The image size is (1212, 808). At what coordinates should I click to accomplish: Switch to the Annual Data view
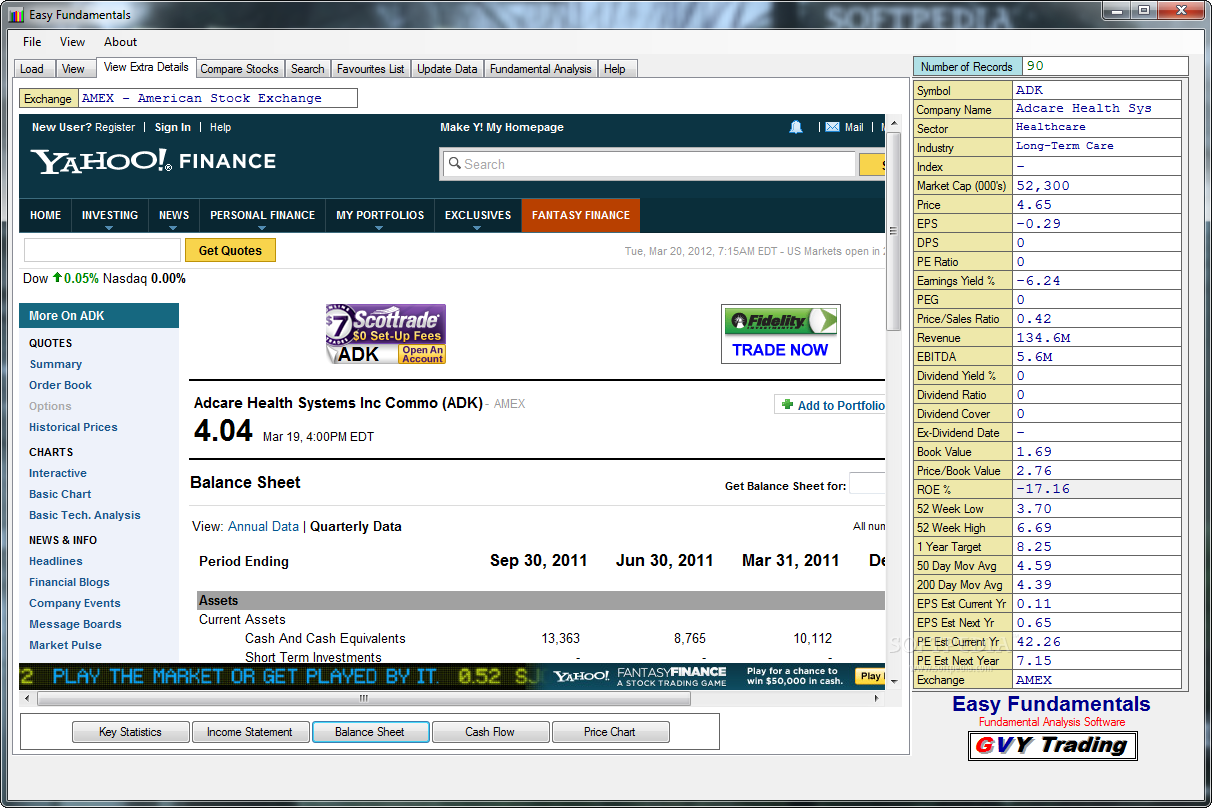click(263, 526)
